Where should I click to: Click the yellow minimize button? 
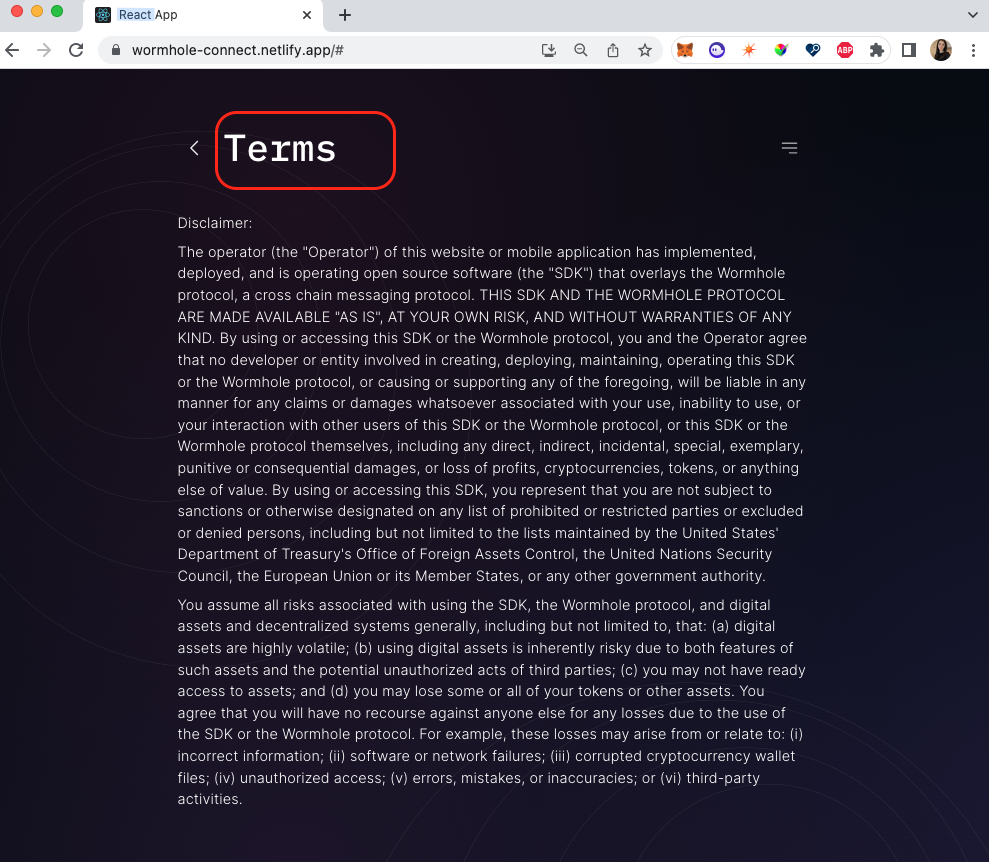(37, 11)
